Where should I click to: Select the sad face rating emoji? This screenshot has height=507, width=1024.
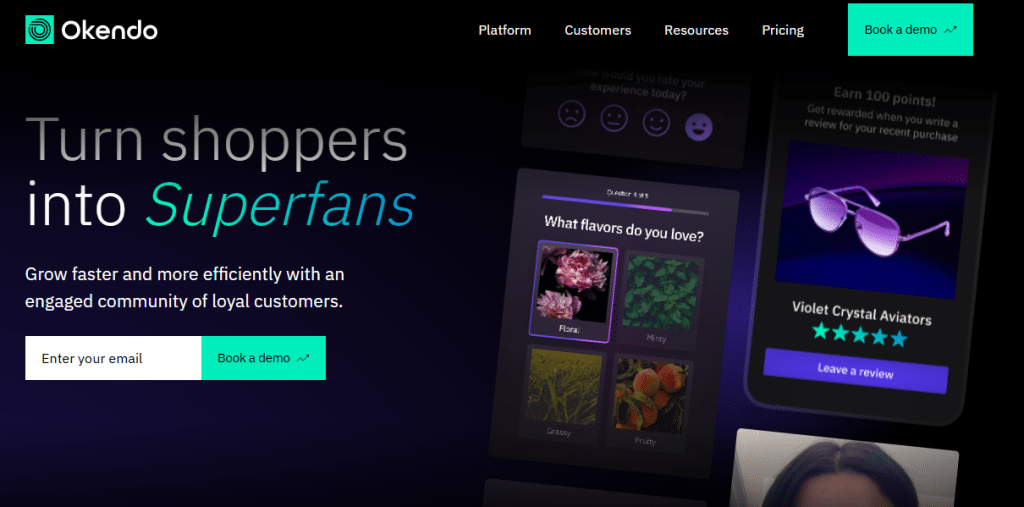click(x=571, y=115)
